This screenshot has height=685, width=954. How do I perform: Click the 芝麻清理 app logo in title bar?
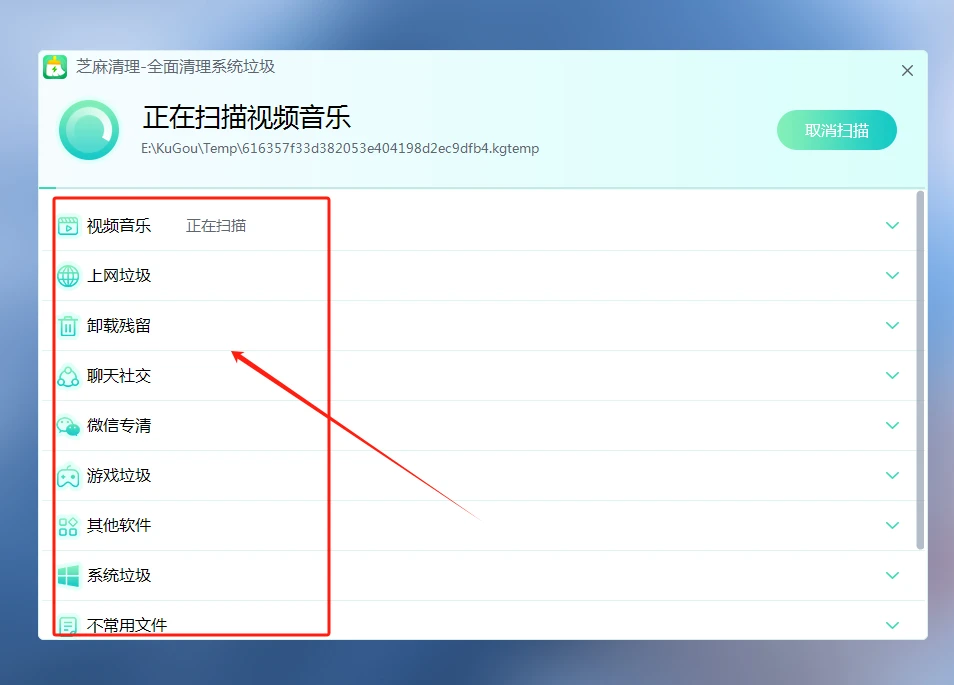point(55,67)
